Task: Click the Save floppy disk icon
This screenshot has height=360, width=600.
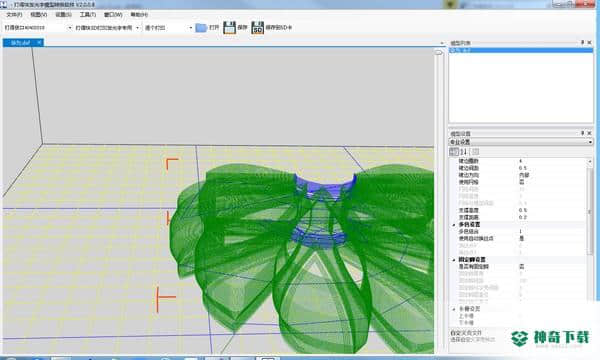Action: pyautogui.click(x=229, y=28)
